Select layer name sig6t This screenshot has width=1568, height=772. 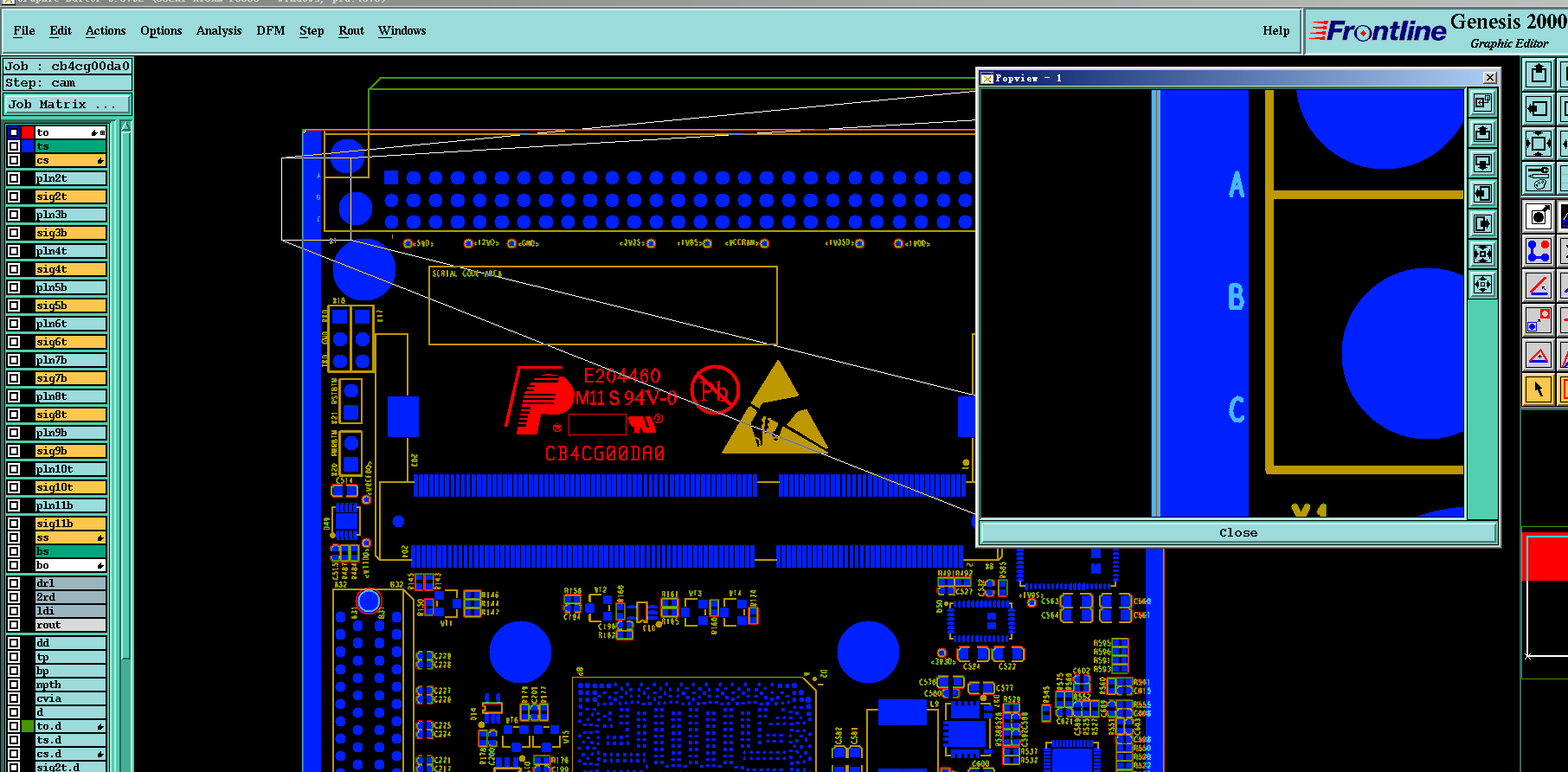pyautogui.click(x=71, y=342)
